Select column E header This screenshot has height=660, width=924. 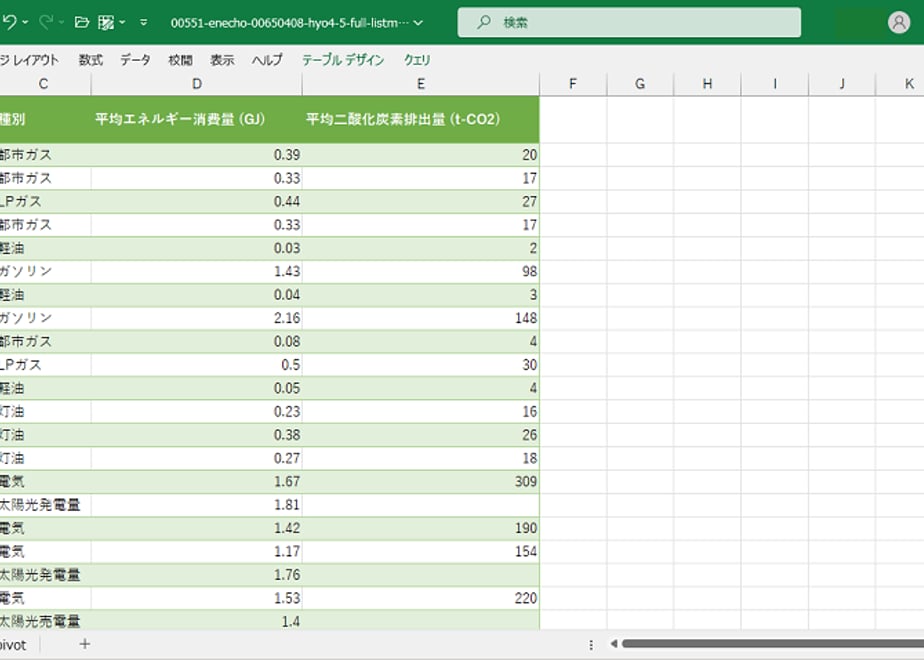point(421,84)
